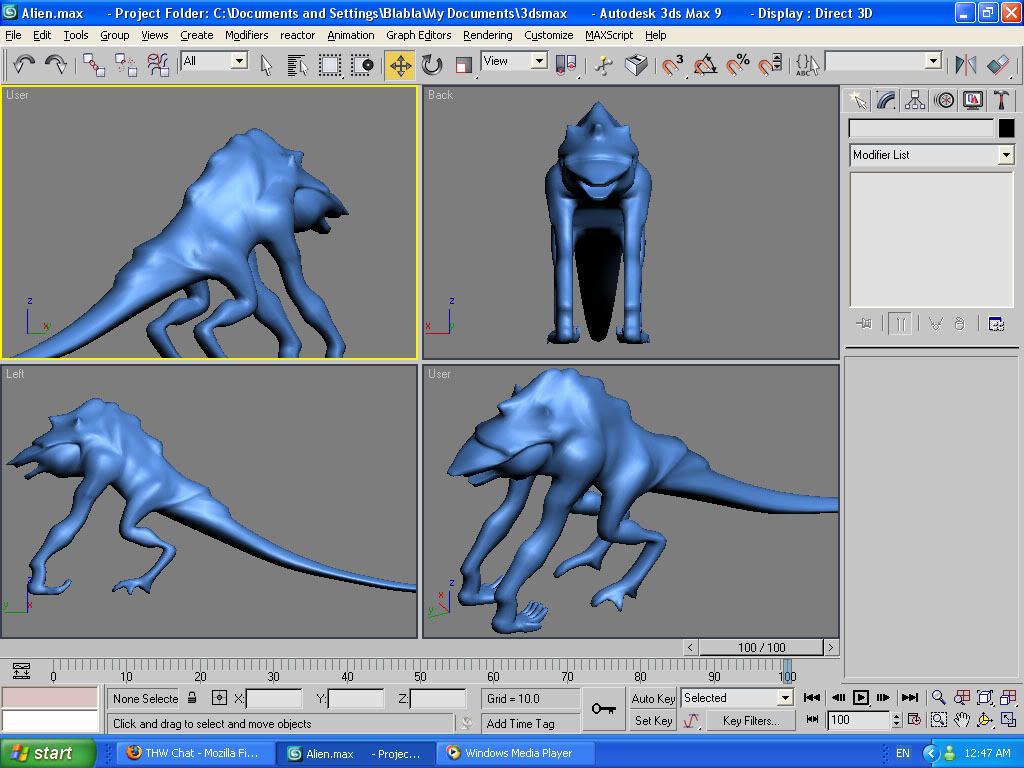Viewport: 1024px width, 768px height.
Task: Toggle Auto Key animation mode
Action: (653, 698)
